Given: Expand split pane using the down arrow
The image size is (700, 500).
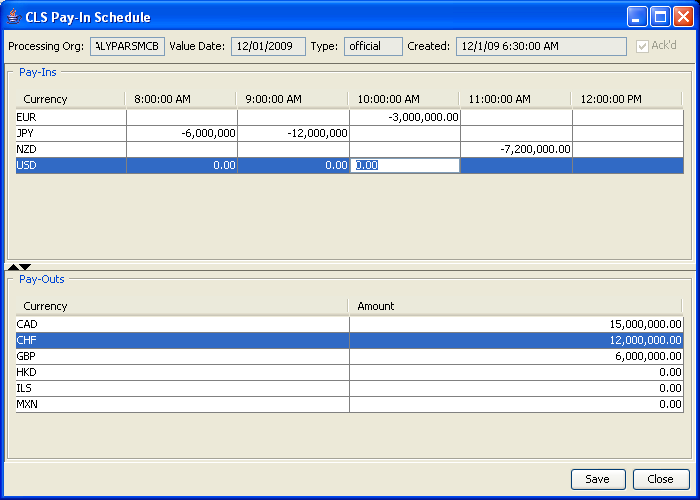Looking at the screenshot, I should coord(25,267).
